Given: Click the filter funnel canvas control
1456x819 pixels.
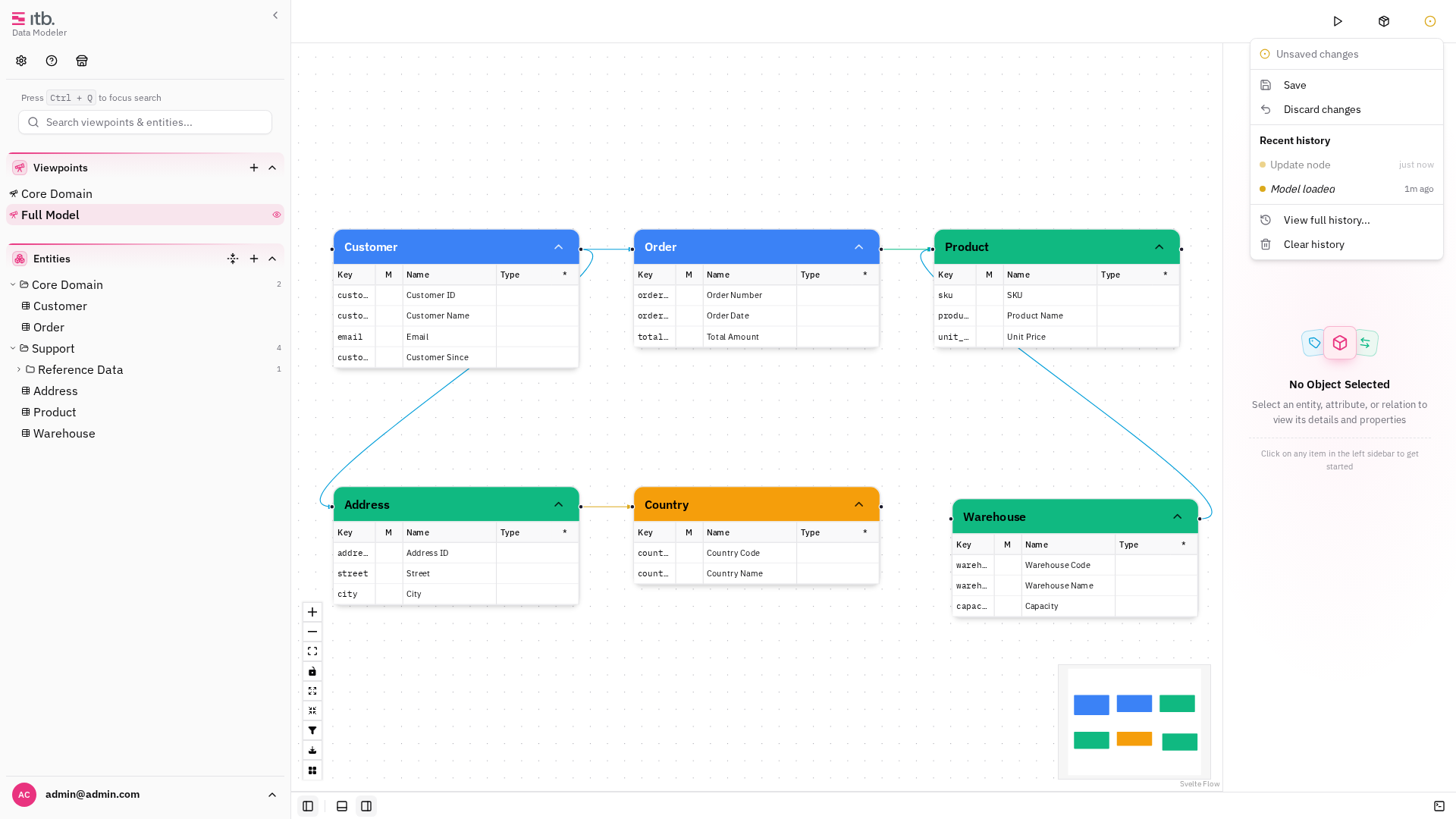Looking at the screenshot, I should (x=312, y=730).
